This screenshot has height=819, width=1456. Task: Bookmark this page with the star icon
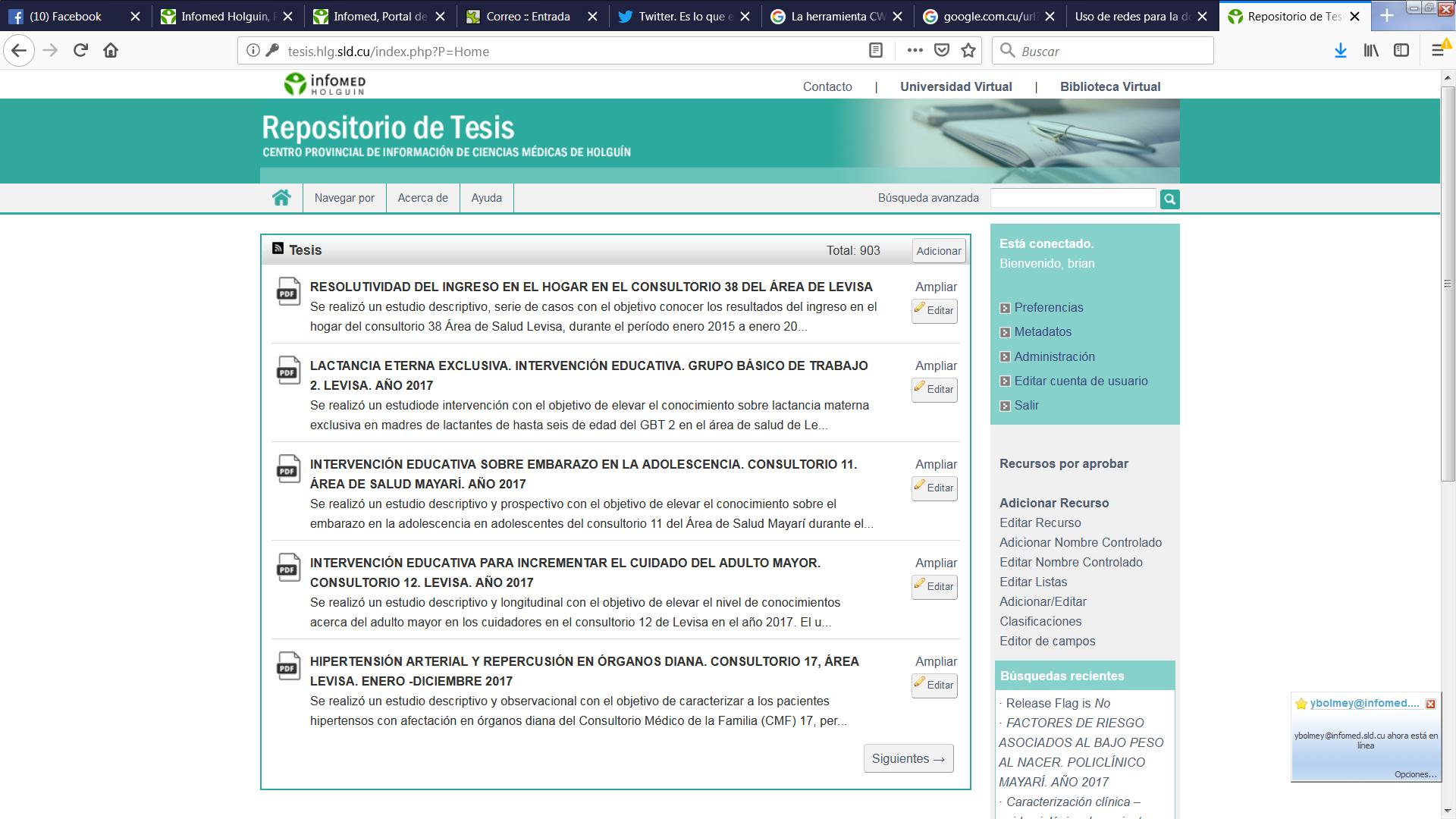click(x=968, y=51)
